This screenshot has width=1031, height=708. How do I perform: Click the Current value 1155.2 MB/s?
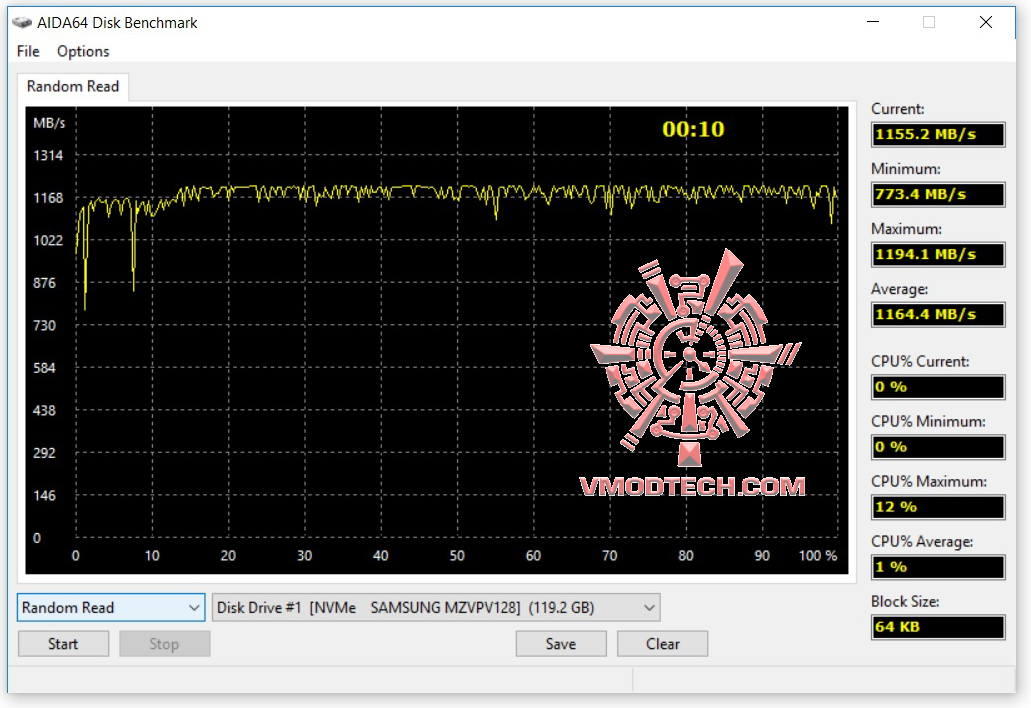[938, 134]
